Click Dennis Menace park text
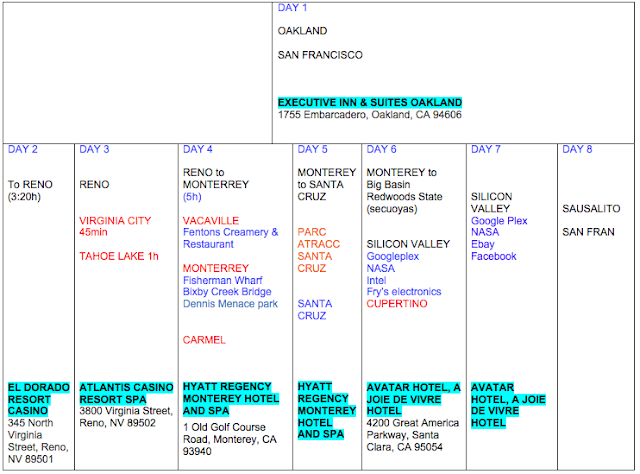 pyautogui.click(x=230, y=304)
